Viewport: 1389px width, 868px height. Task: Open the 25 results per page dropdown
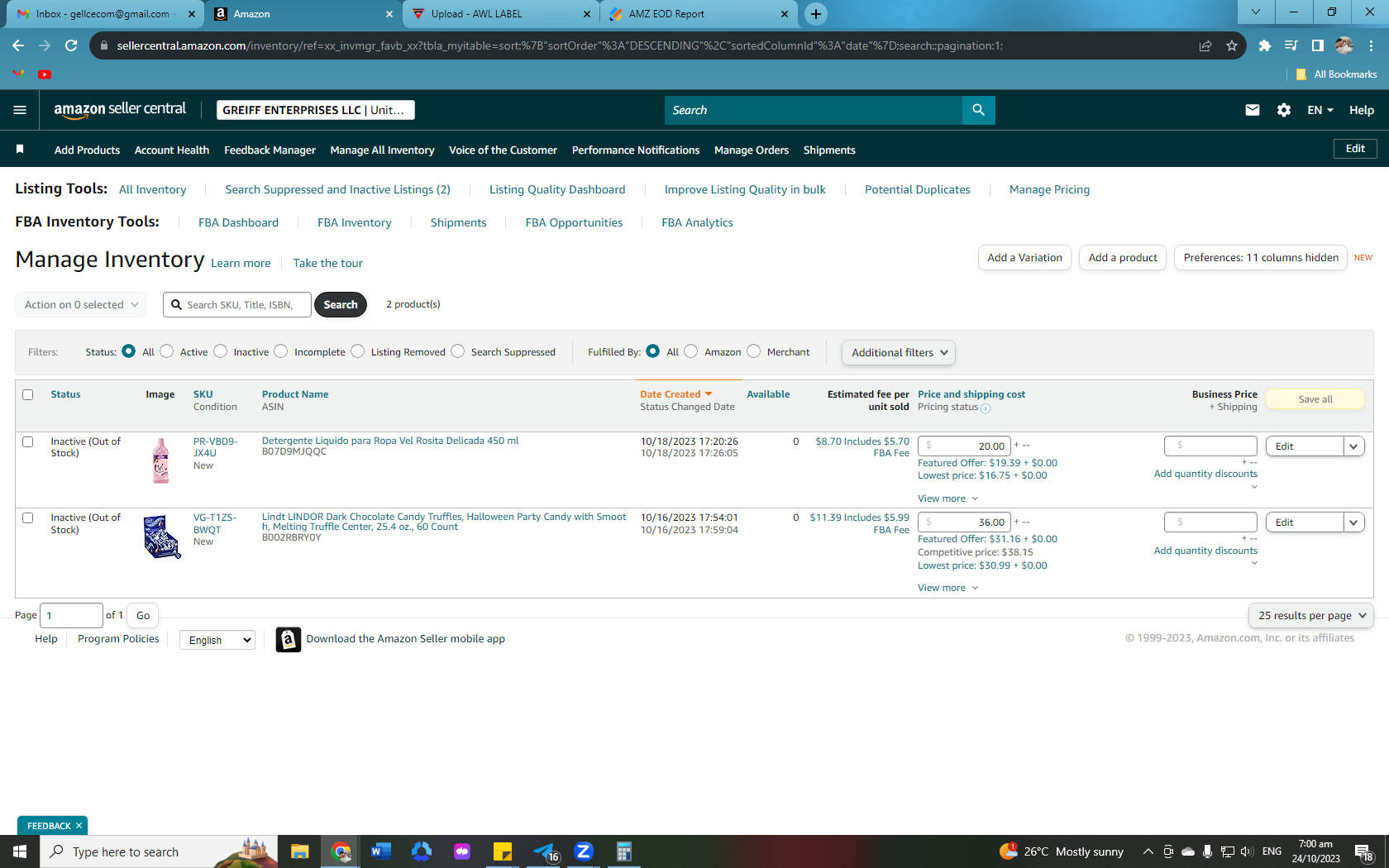click(x=1311, y=615)
